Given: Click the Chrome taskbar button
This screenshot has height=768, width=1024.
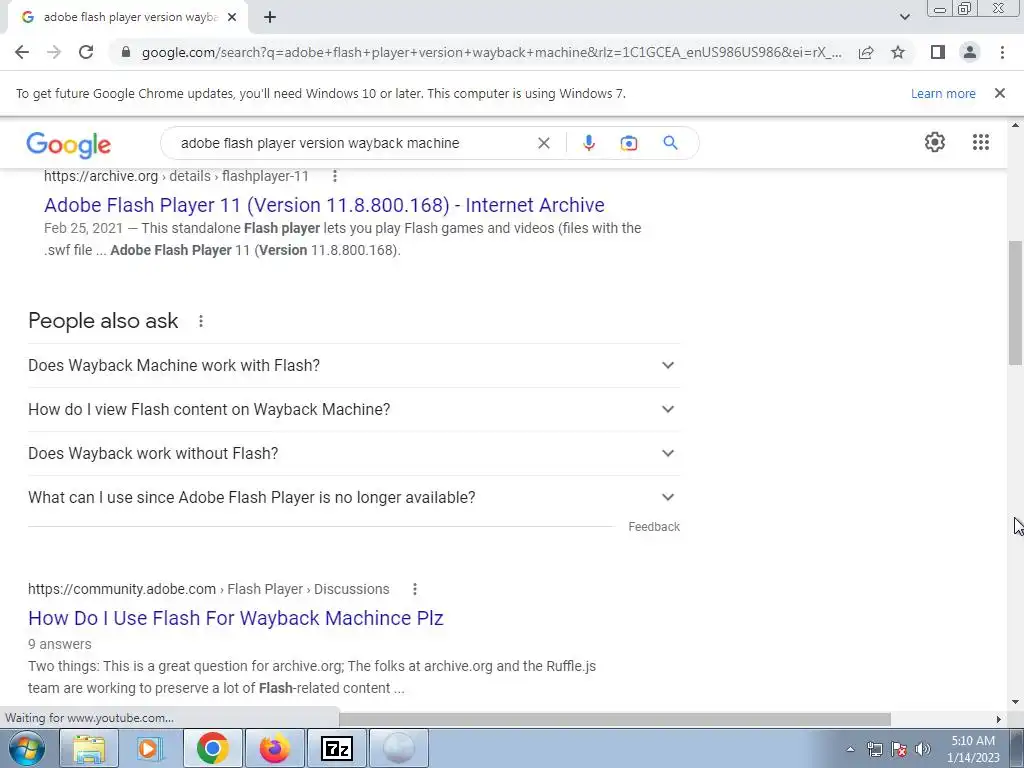Looking at the screenshot, I should coord(212,748).
